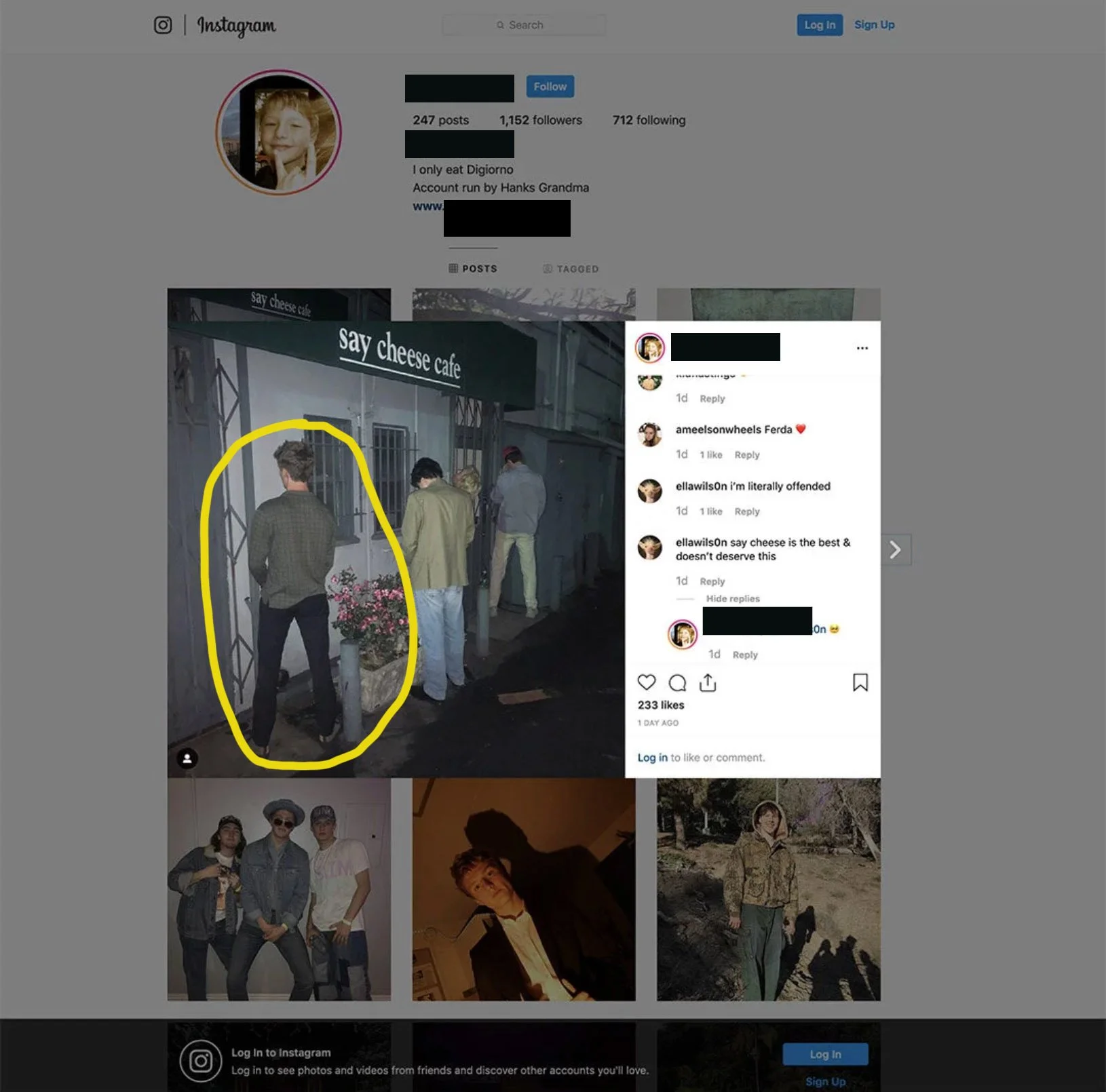This screenshot has width=1106, height=1092.
Task: Select the 247 posts count
Action: click(440, 120)
